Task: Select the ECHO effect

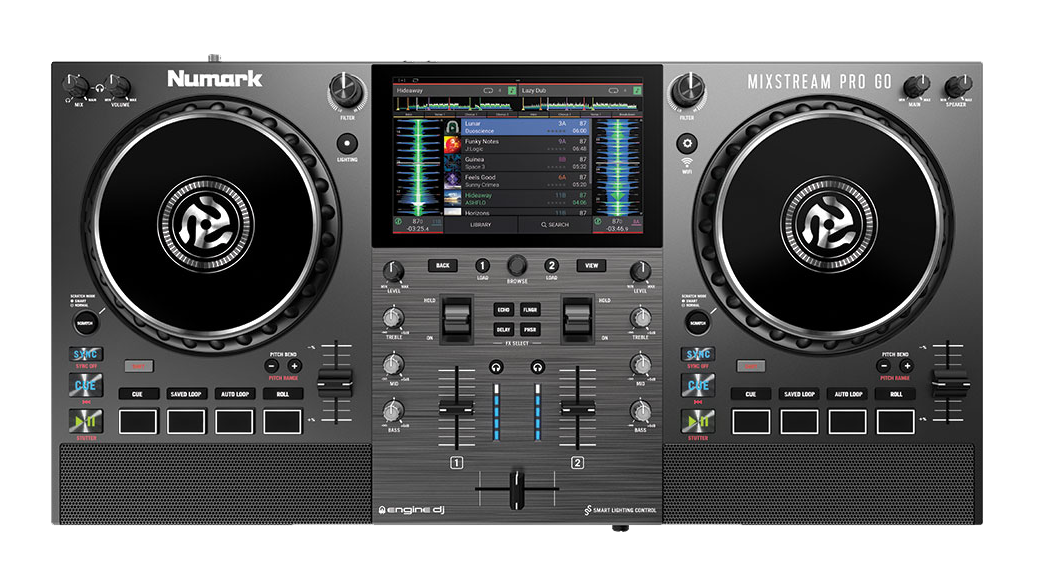Action: [503, 310]
